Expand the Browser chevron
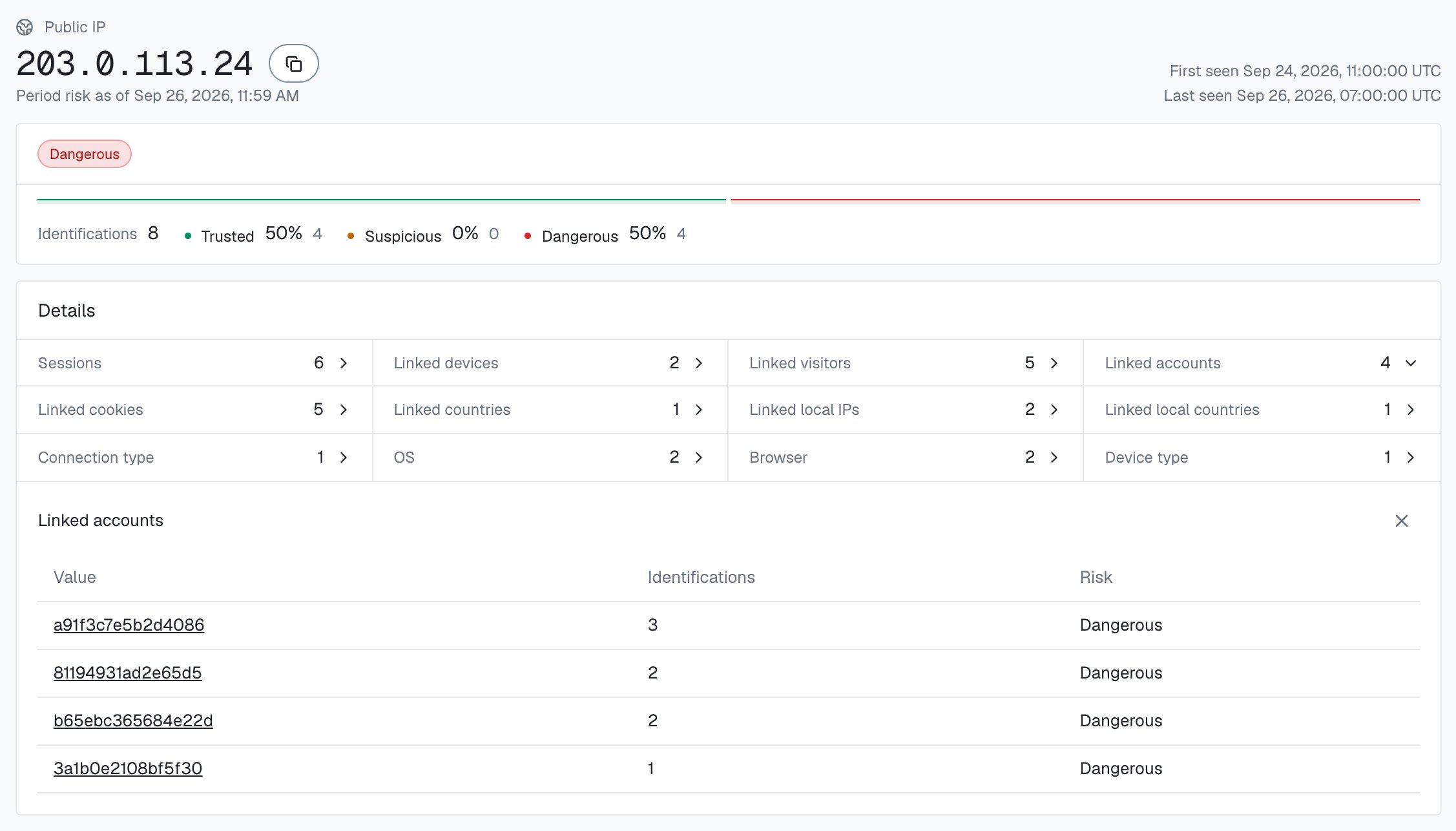The image size is (1456, 831). [x=1054, y=458]
